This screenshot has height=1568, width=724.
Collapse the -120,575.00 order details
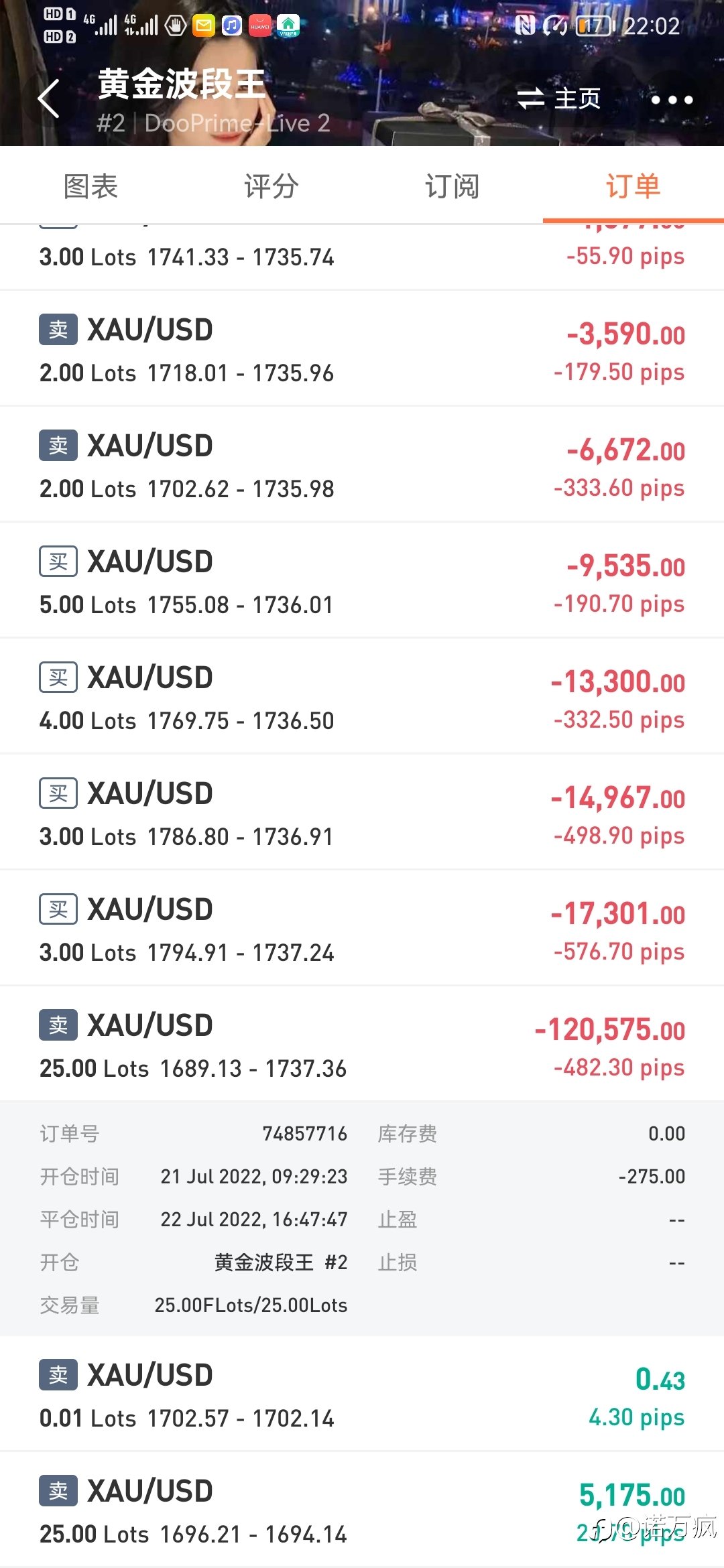(362, 1043)
